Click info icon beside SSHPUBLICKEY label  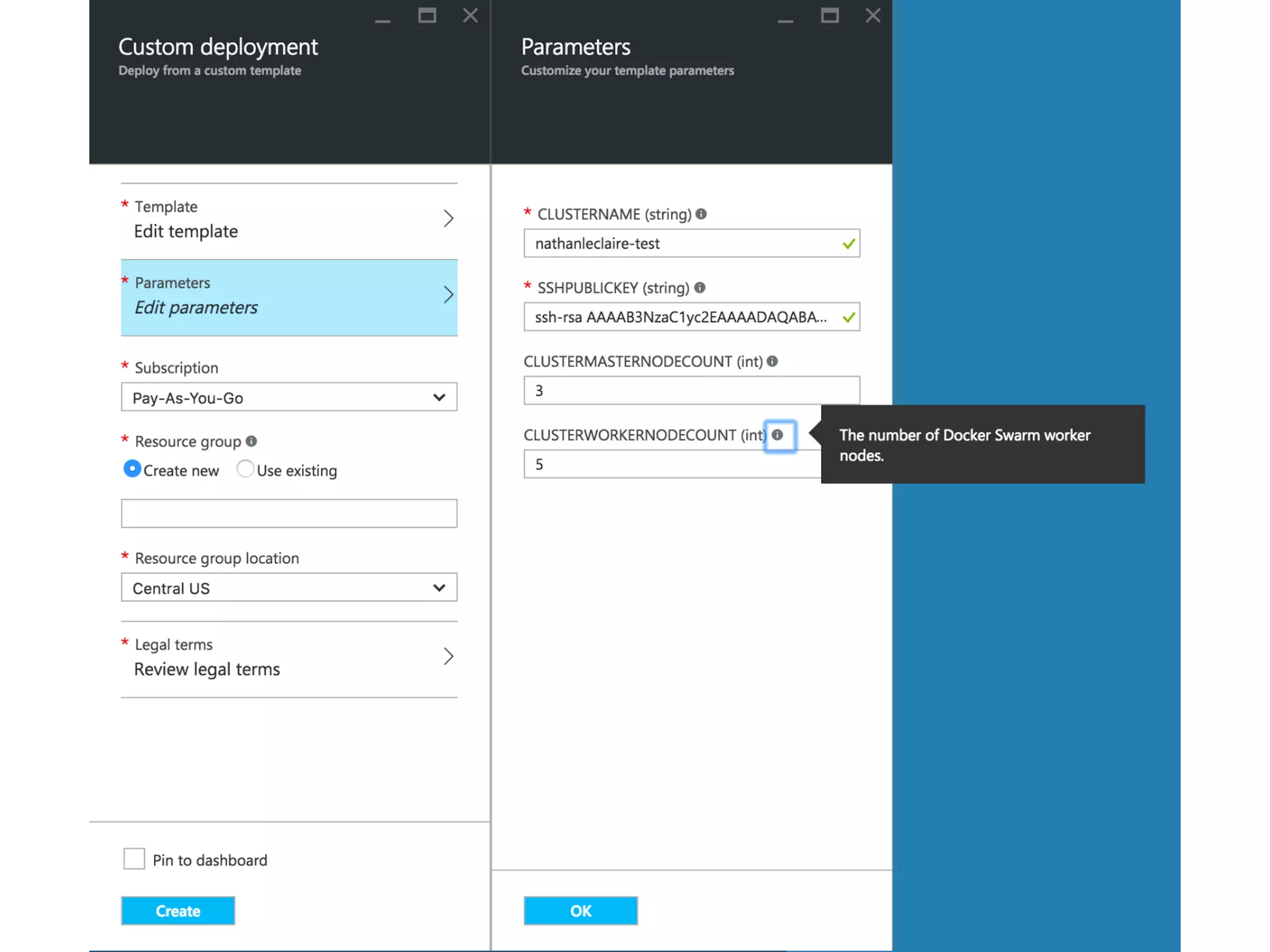point(699,288)
